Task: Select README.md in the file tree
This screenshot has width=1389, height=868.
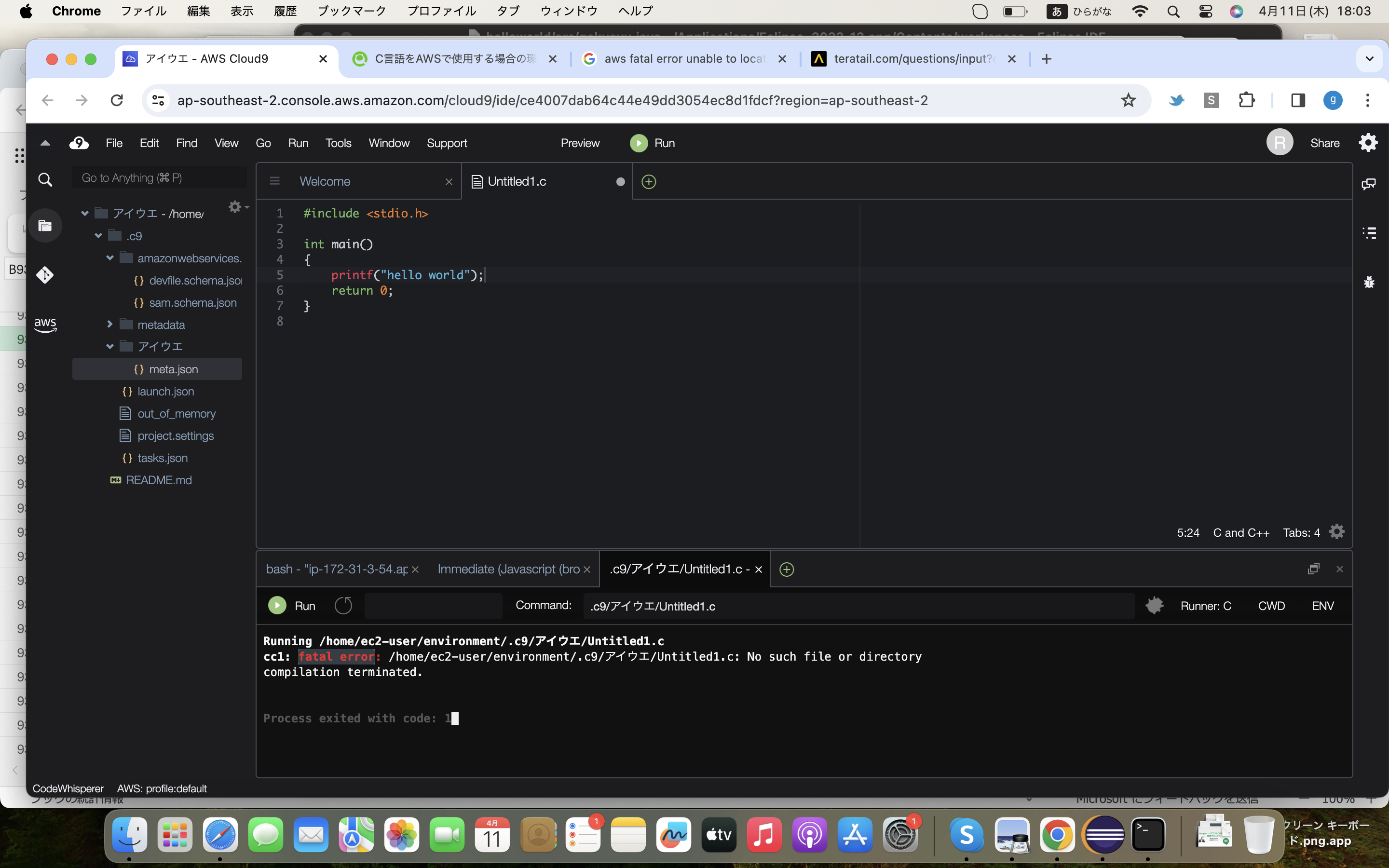Action: pos(158,480)
